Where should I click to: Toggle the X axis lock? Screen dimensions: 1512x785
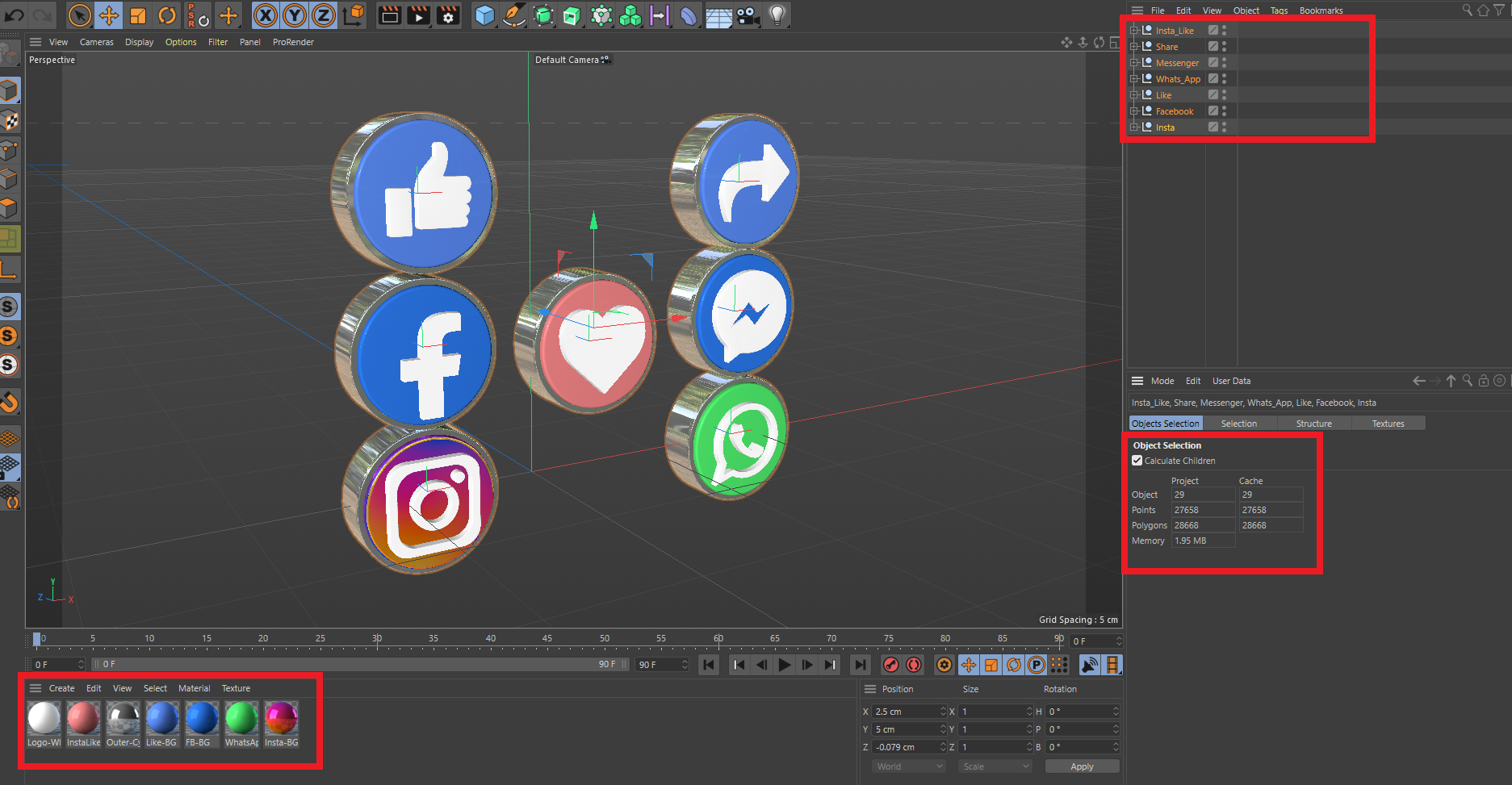pos(265,15)
